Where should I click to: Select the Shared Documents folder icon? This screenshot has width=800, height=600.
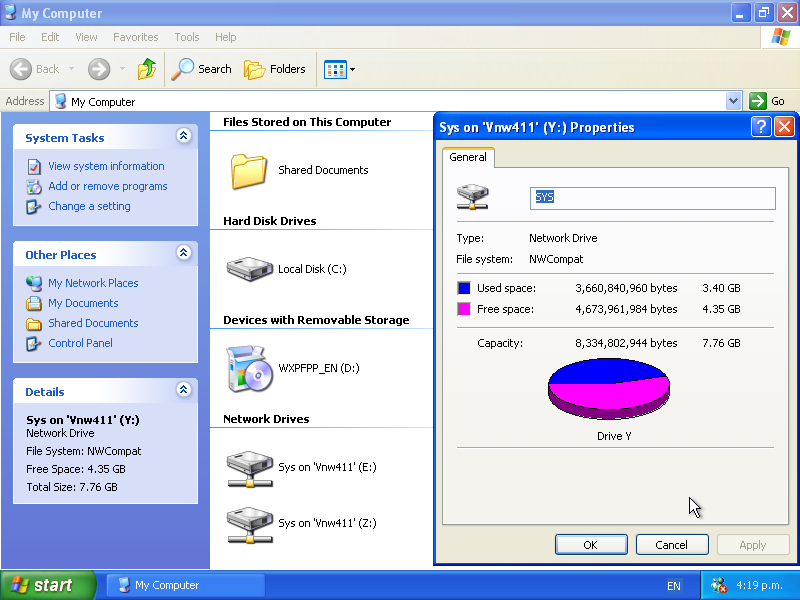[x=248, y=171]
